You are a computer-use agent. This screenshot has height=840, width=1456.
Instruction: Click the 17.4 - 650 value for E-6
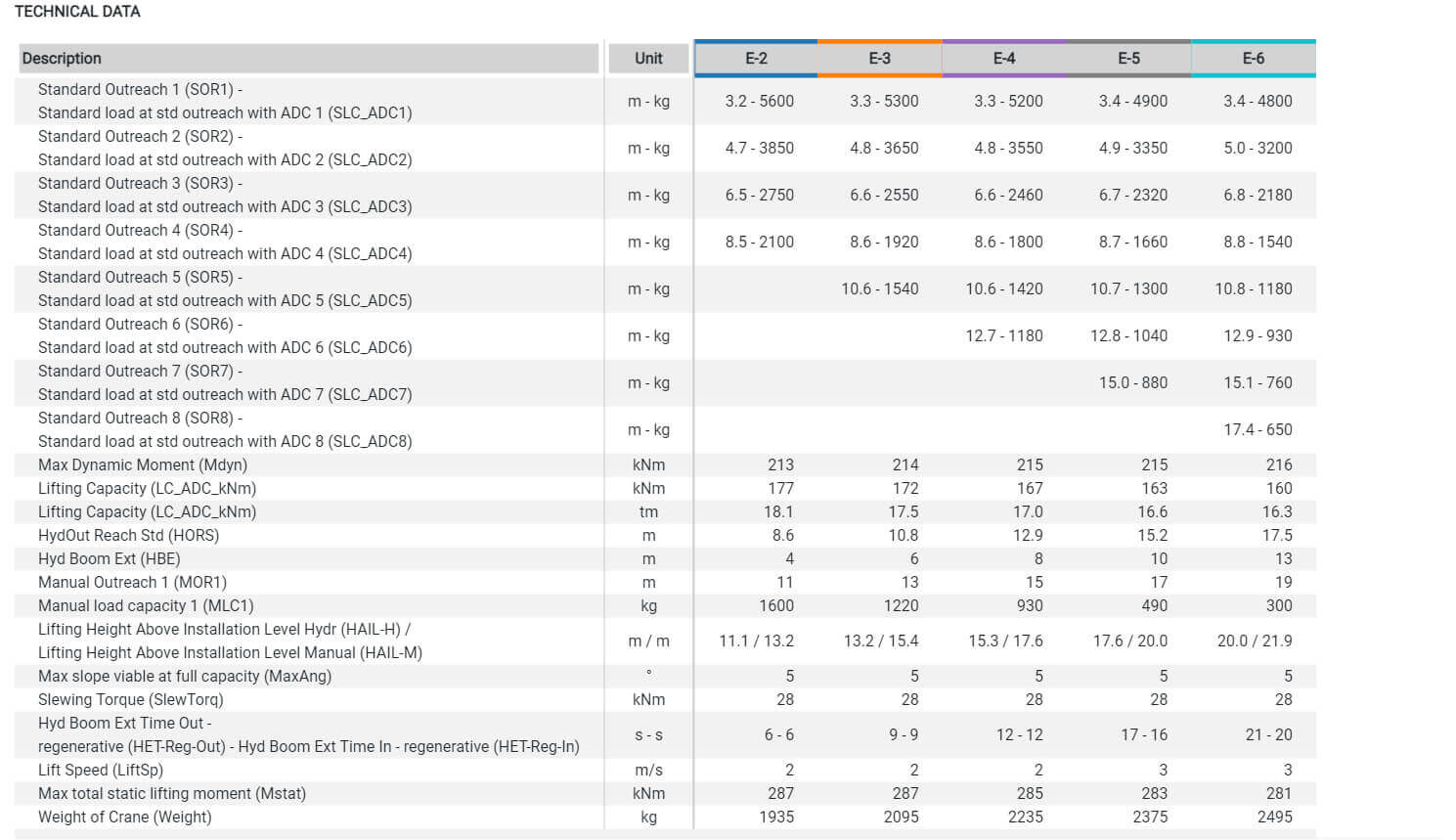click(1257, 430)
